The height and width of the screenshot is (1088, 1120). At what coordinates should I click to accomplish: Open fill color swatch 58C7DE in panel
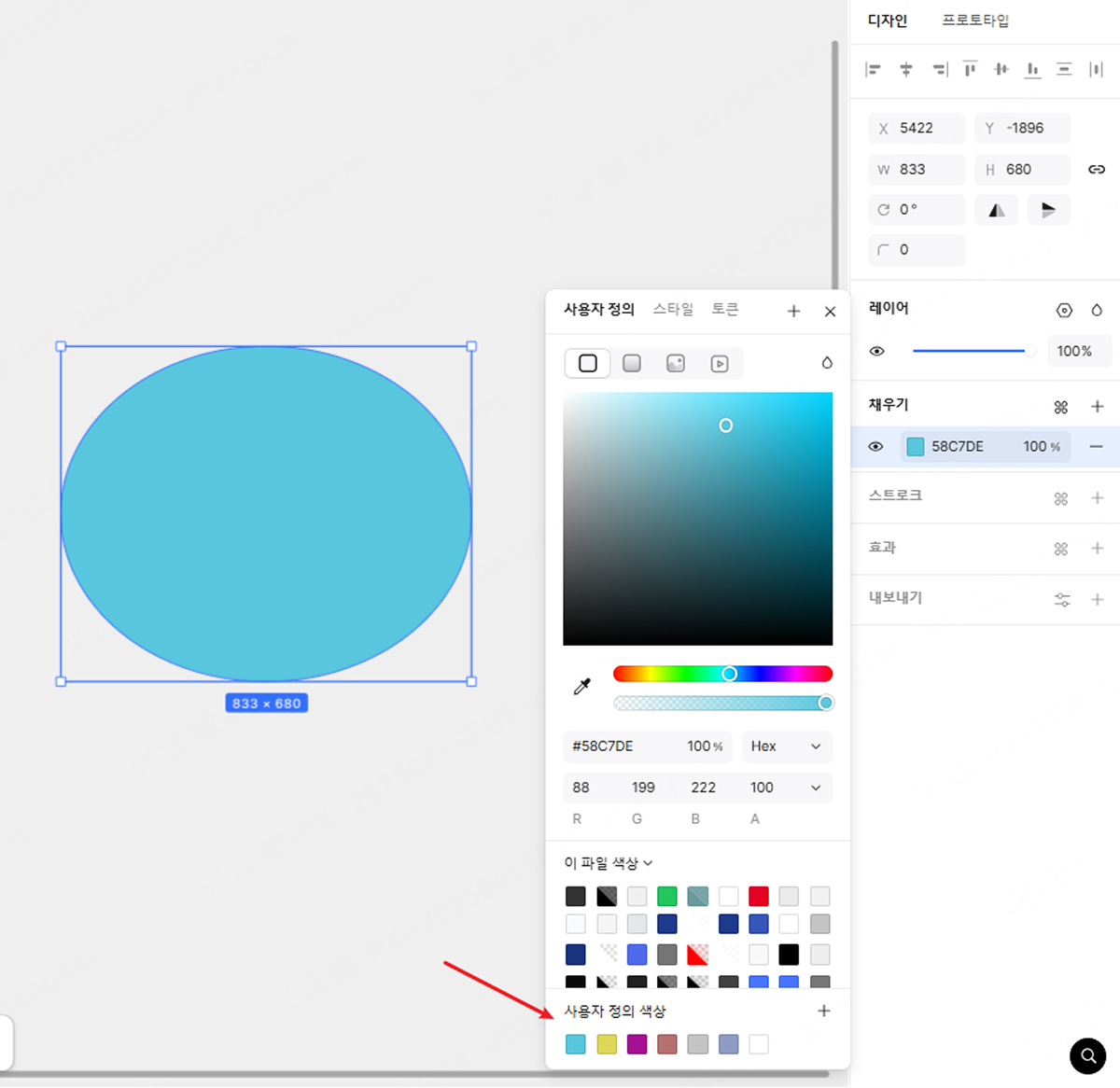coord(916,446)
